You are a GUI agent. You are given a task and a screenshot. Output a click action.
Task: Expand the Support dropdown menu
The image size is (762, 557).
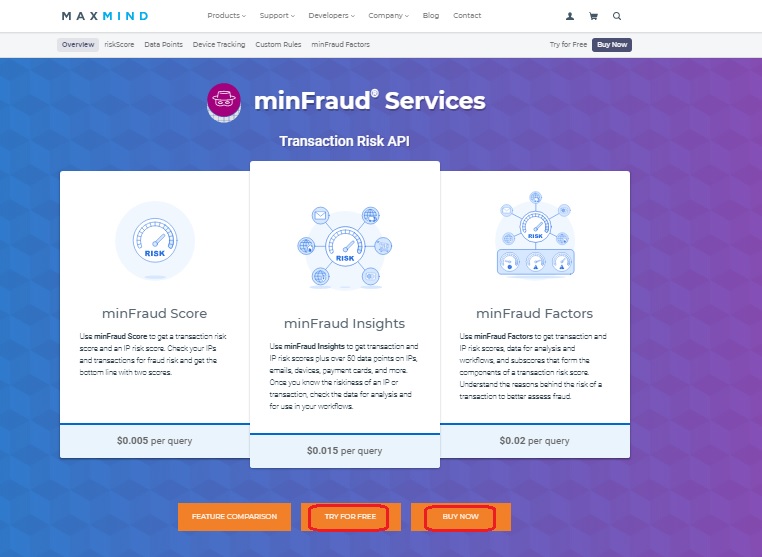pos(277,16)
